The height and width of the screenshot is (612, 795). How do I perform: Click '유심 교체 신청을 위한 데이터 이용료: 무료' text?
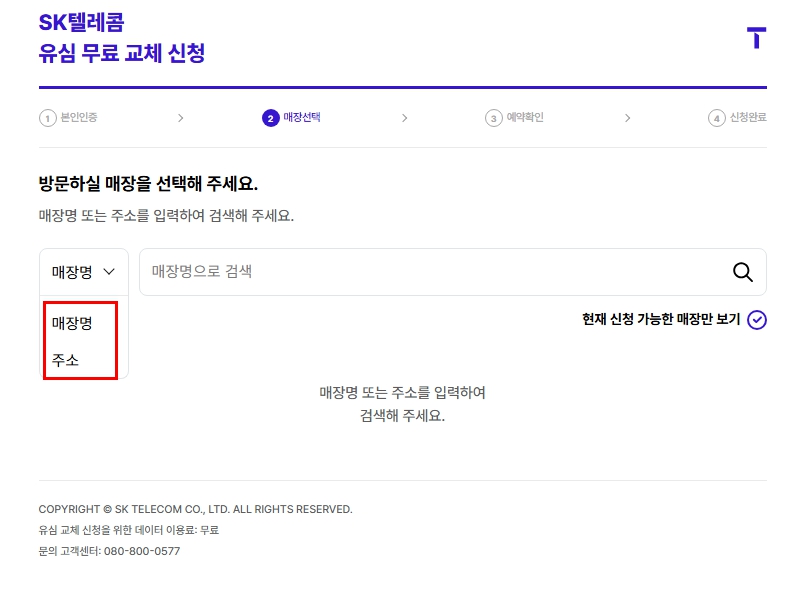pyautogui.click(x=129, y=530)
